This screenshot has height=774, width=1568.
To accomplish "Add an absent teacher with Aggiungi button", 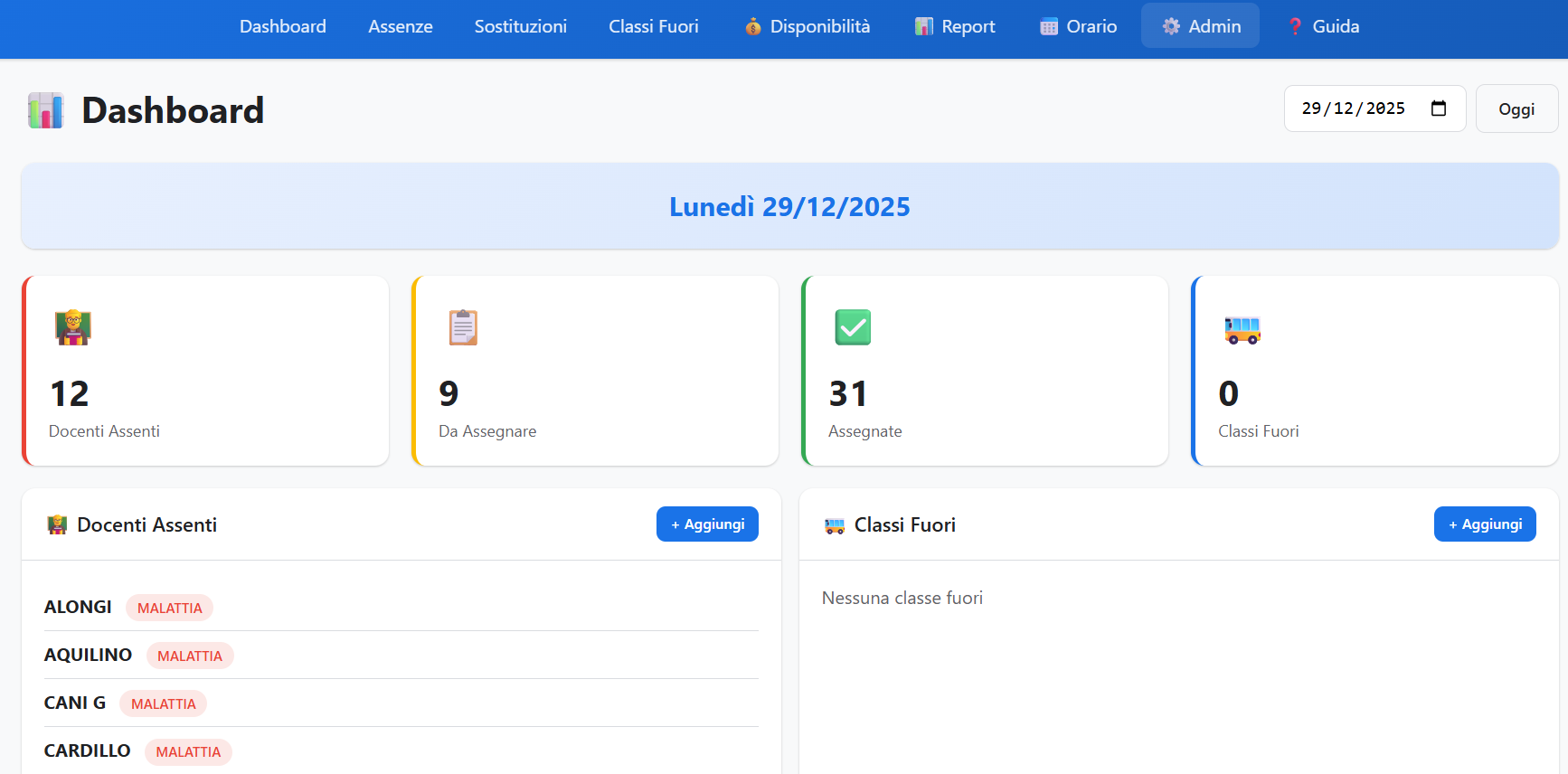I will 707,524.
